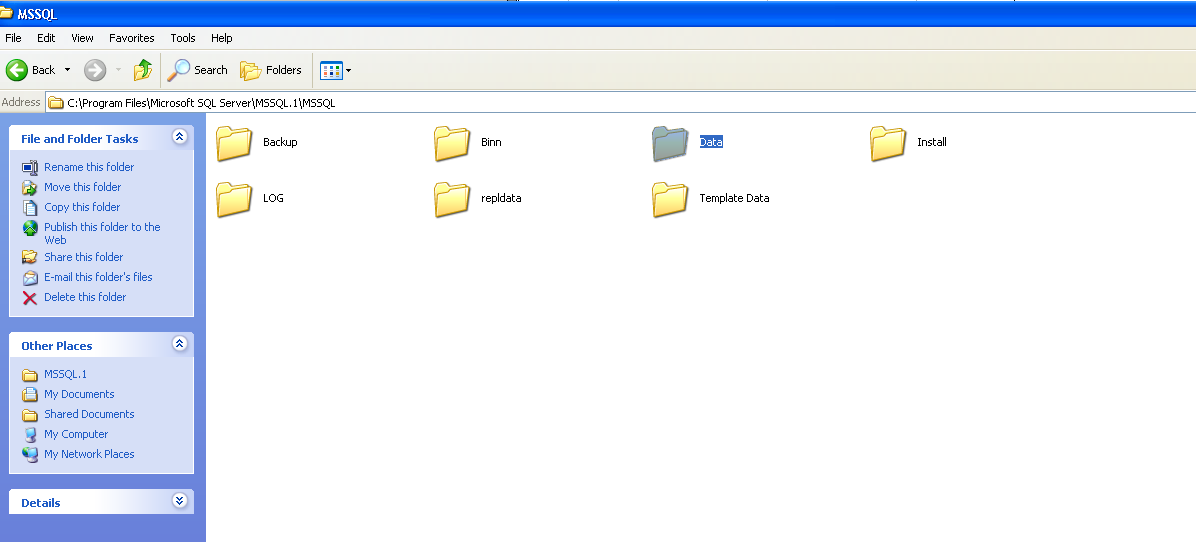The width and height of the screenshot is (1196, 542).
Task: Select the Install folder icon
Action: coord(888,143)
